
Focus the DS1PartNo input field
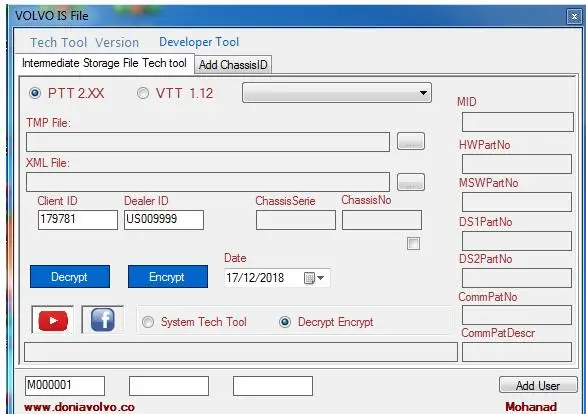click(x=517, y=241)
